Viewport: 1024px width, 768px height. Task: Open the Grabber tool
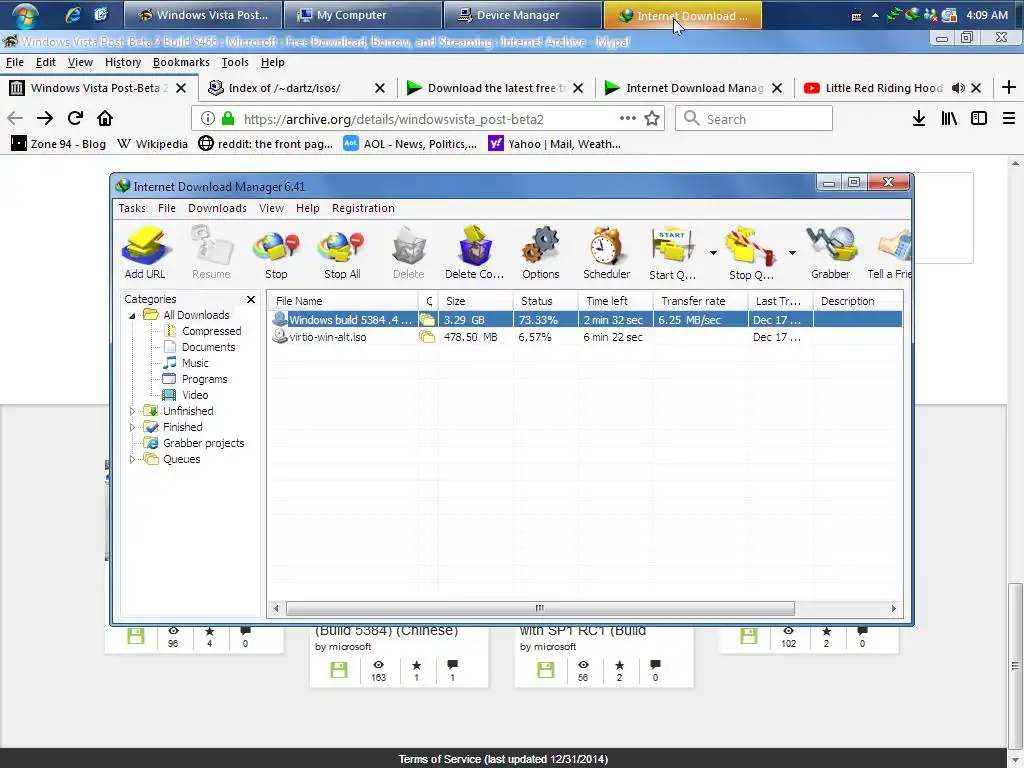click(x=831, y=253)
